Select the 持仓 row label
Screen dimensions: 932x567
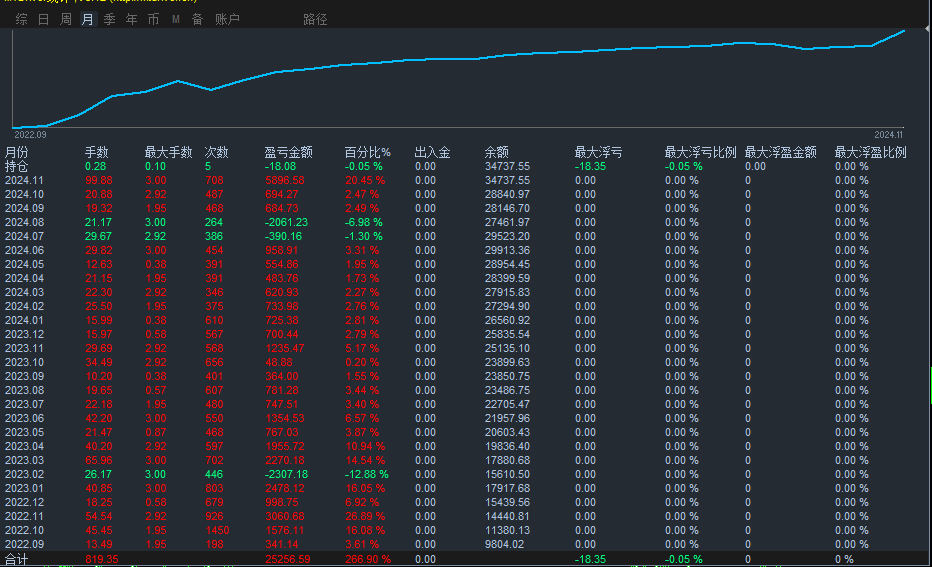tap(17, 166)
